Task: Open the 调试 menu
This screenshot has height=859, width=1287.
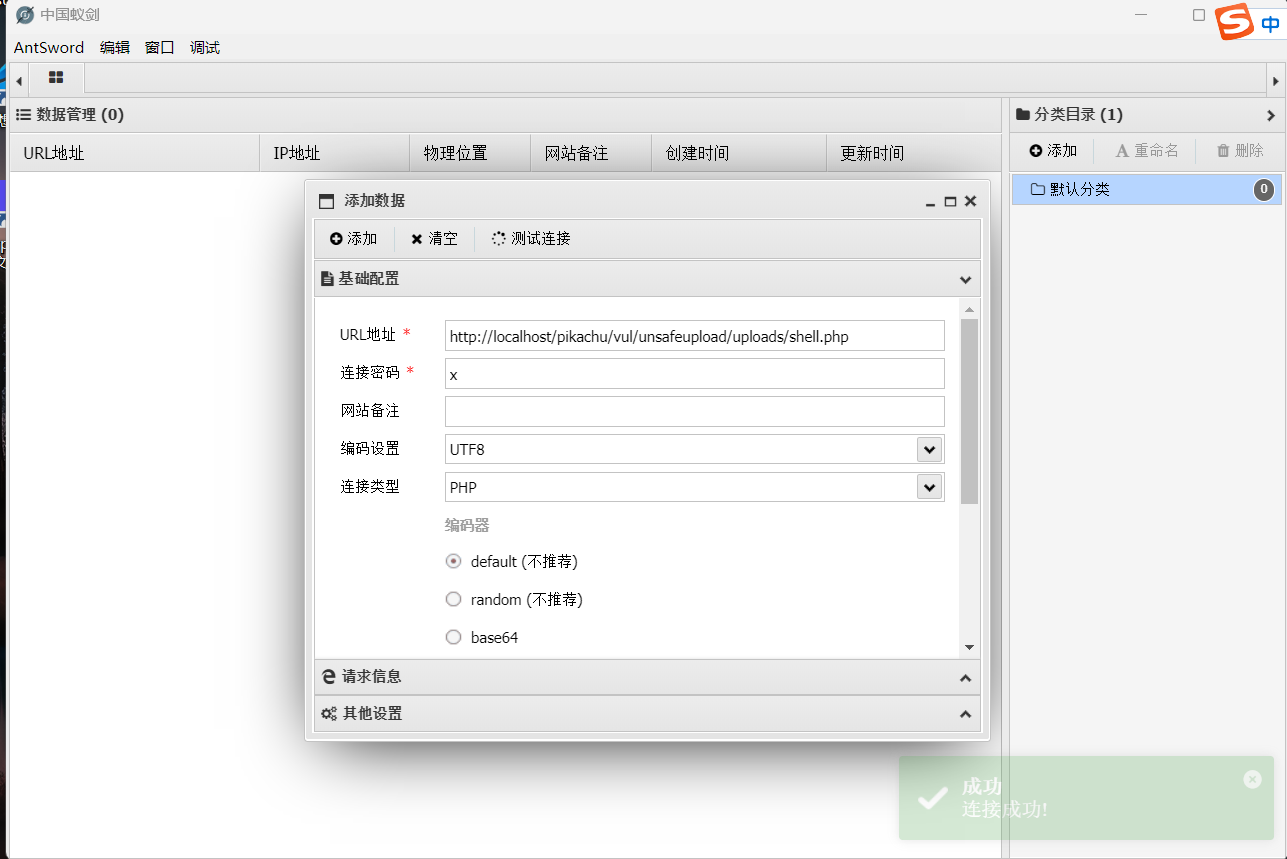Action: pos(205,48)
